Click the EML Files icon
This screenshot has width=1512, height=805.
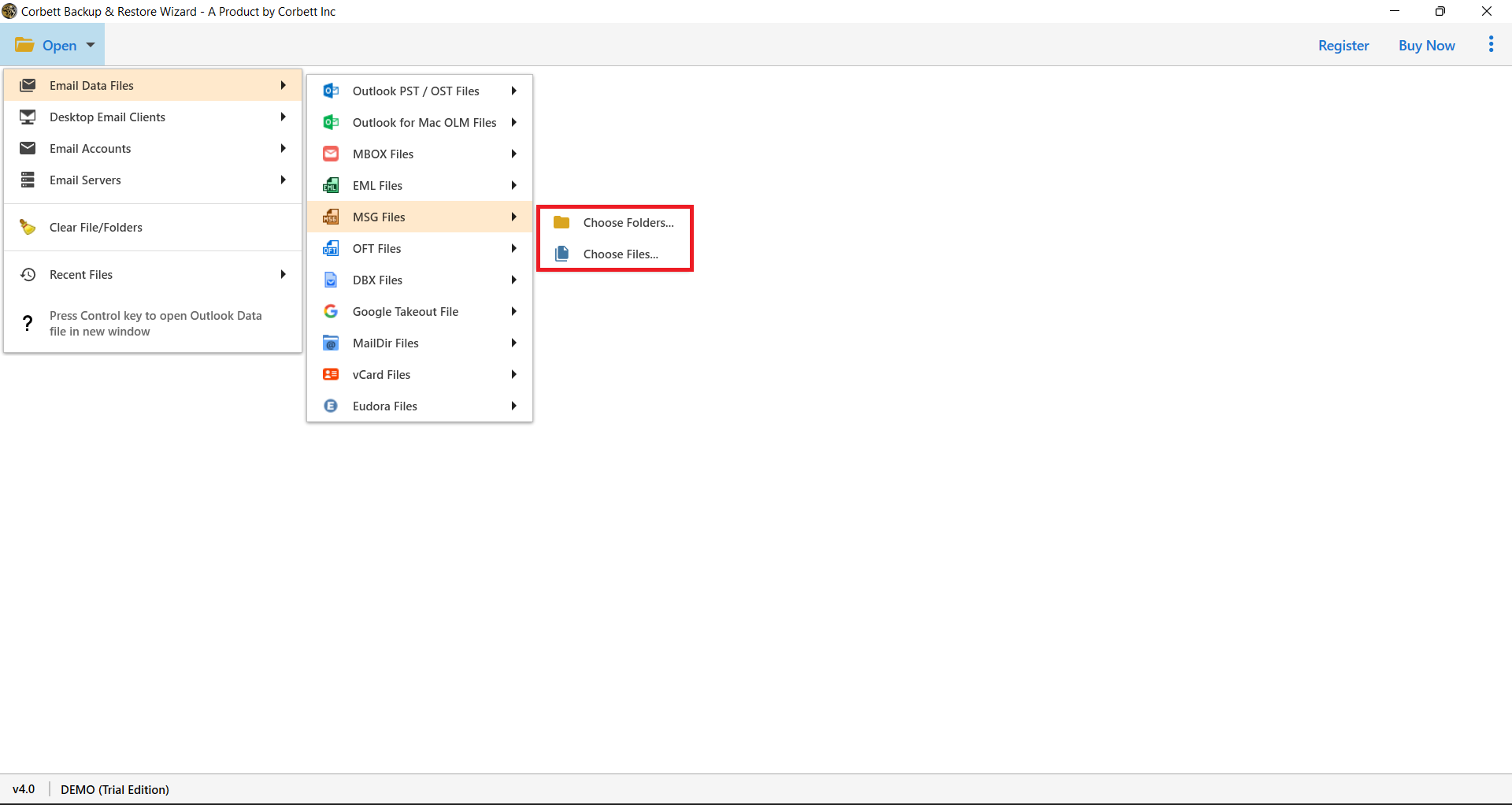point(331,185)
